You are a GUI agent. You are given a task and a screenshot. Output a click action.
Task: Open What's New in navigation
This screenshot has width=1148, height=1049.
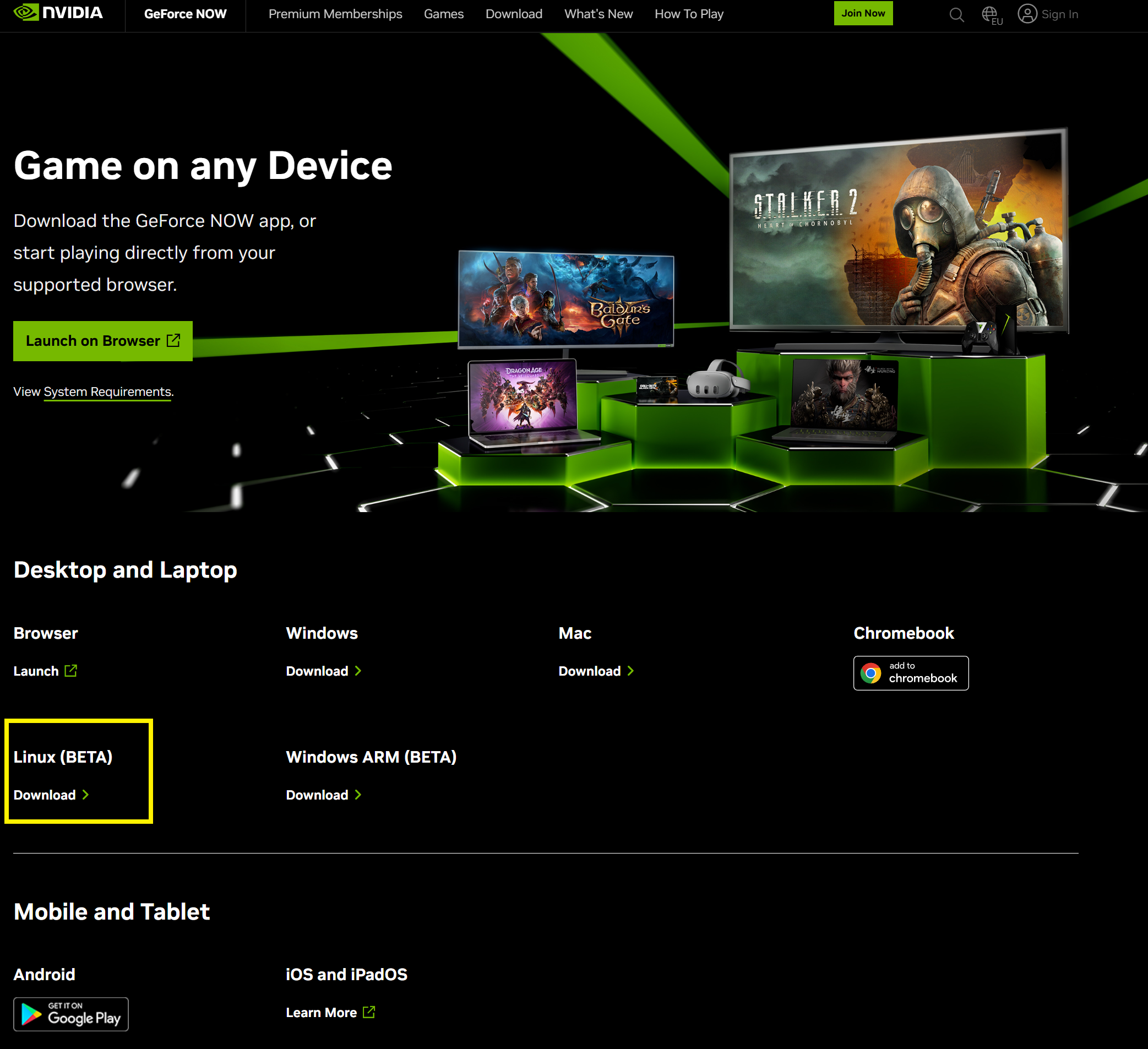[x=598, y=14]
